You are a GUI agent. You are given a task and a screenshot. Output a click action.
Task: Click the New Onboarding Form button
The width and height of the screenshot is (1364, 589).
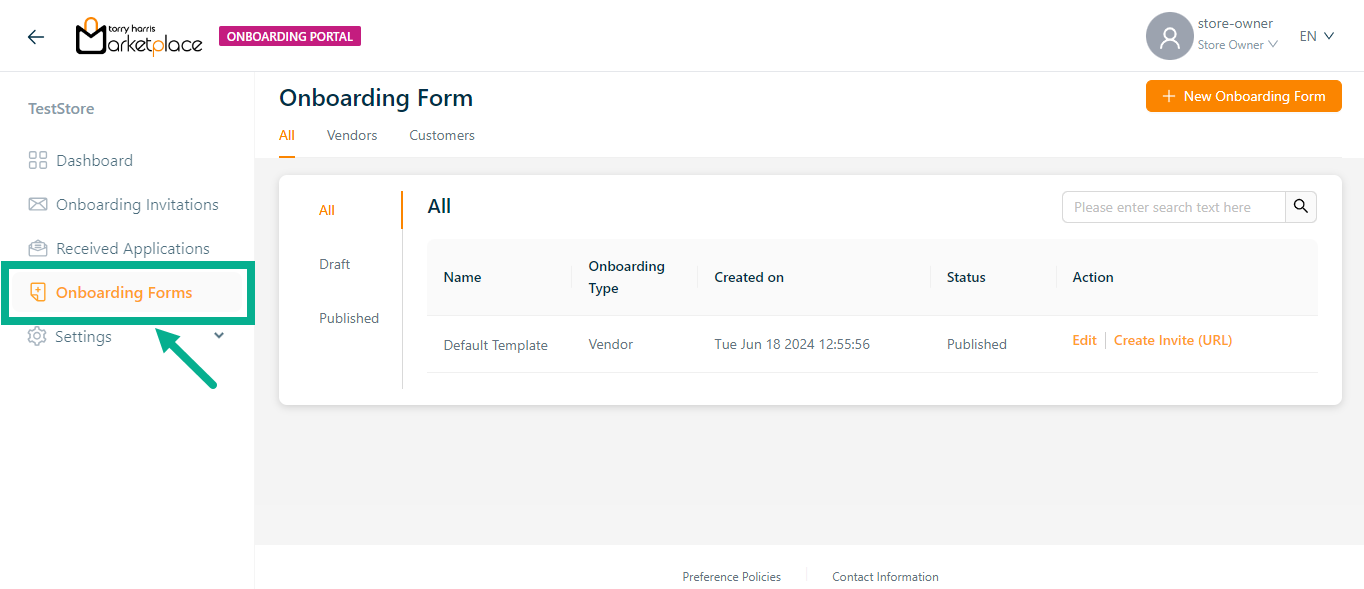[1243, 96]
